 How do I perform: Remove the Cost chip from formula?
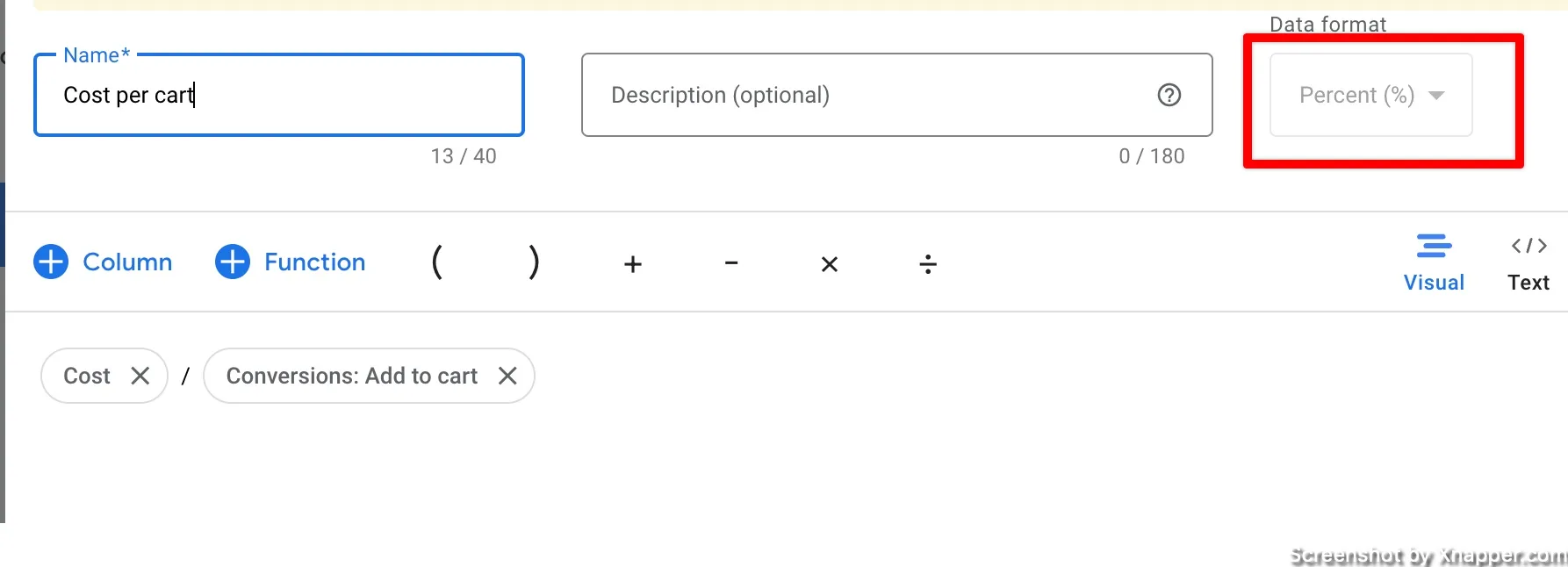click(x=140, y=376)
